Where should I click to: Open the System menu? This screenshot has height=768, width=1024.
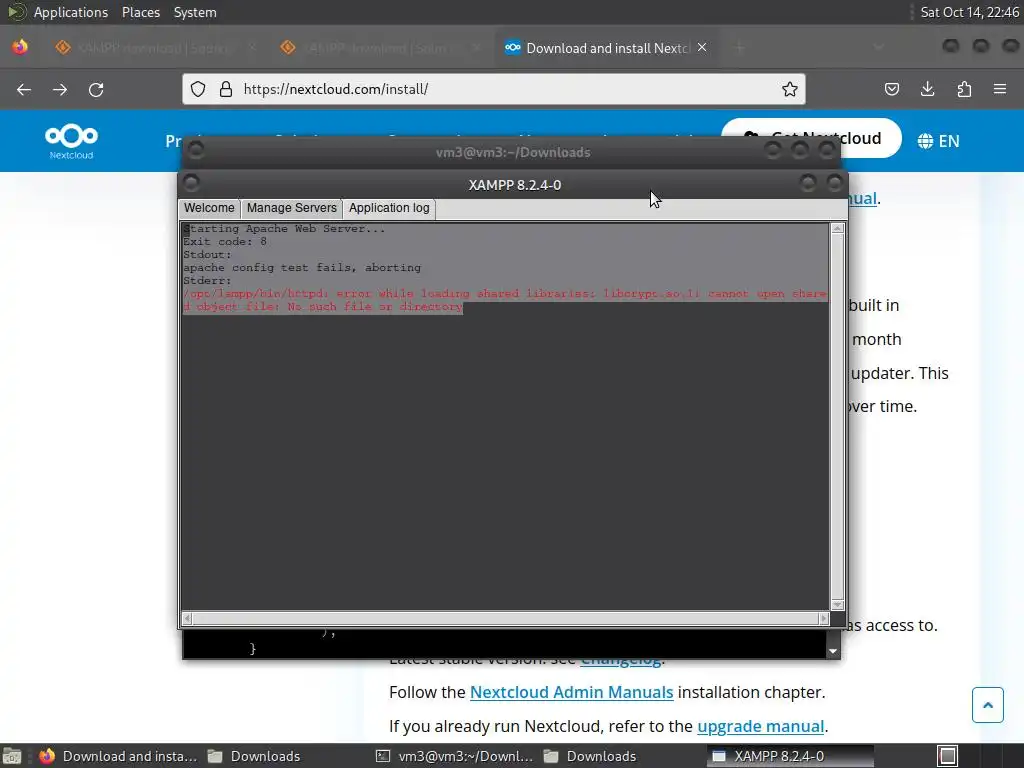195,12
